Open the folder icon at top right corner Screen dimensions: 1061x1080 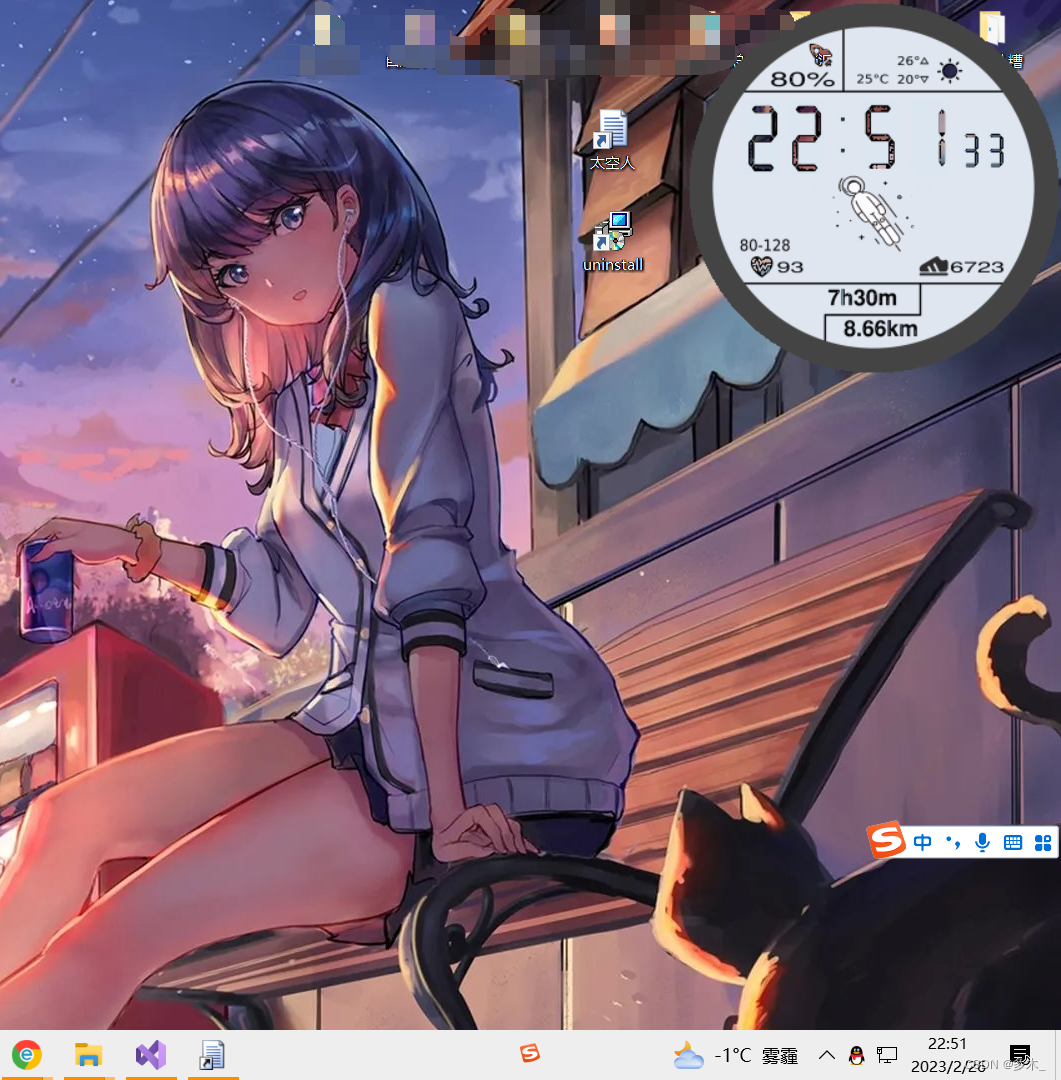coord(993,29)
